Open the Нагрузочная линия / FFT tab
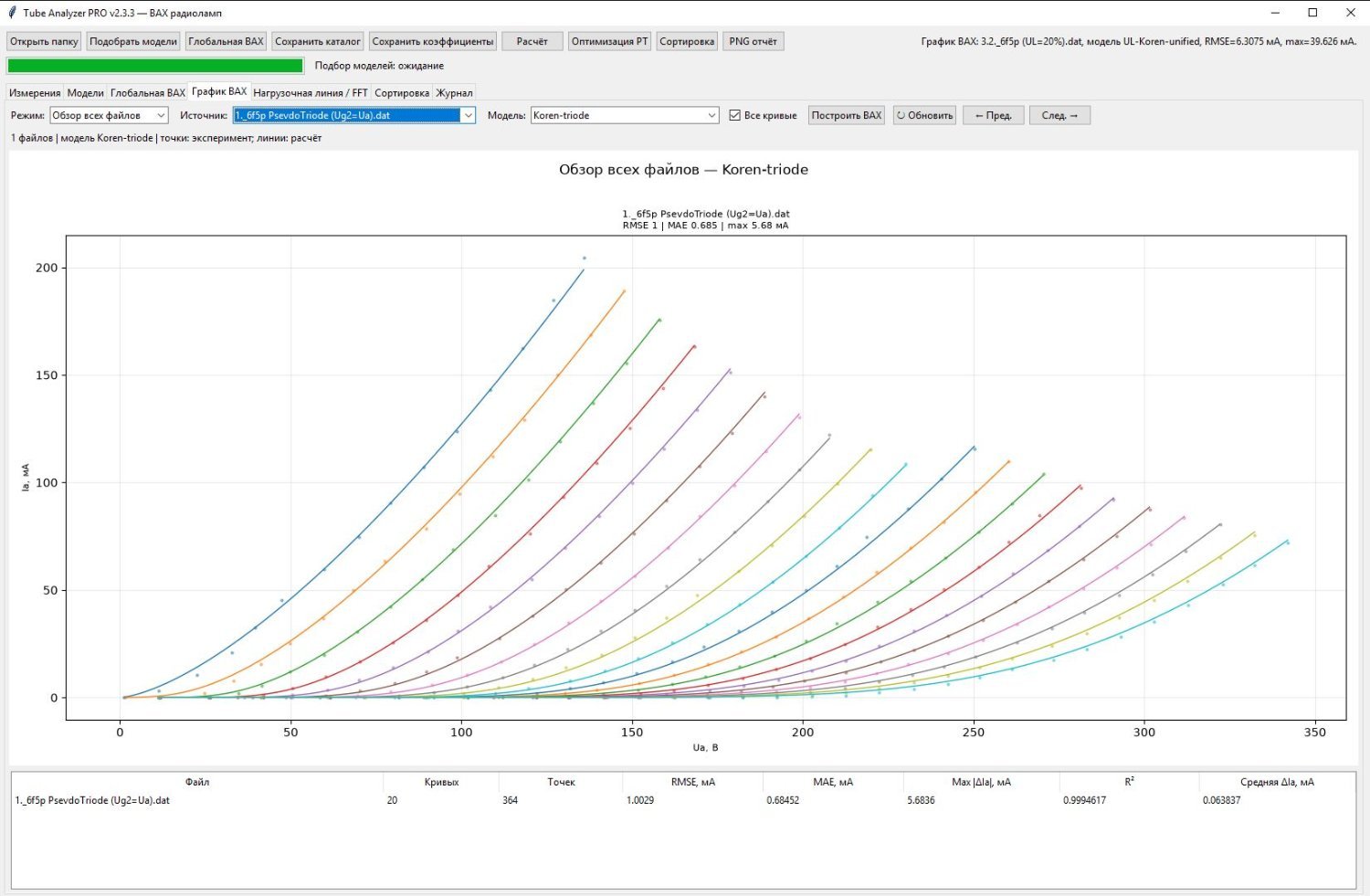The height and width of the screenshot is (896, 1370). 311,93
